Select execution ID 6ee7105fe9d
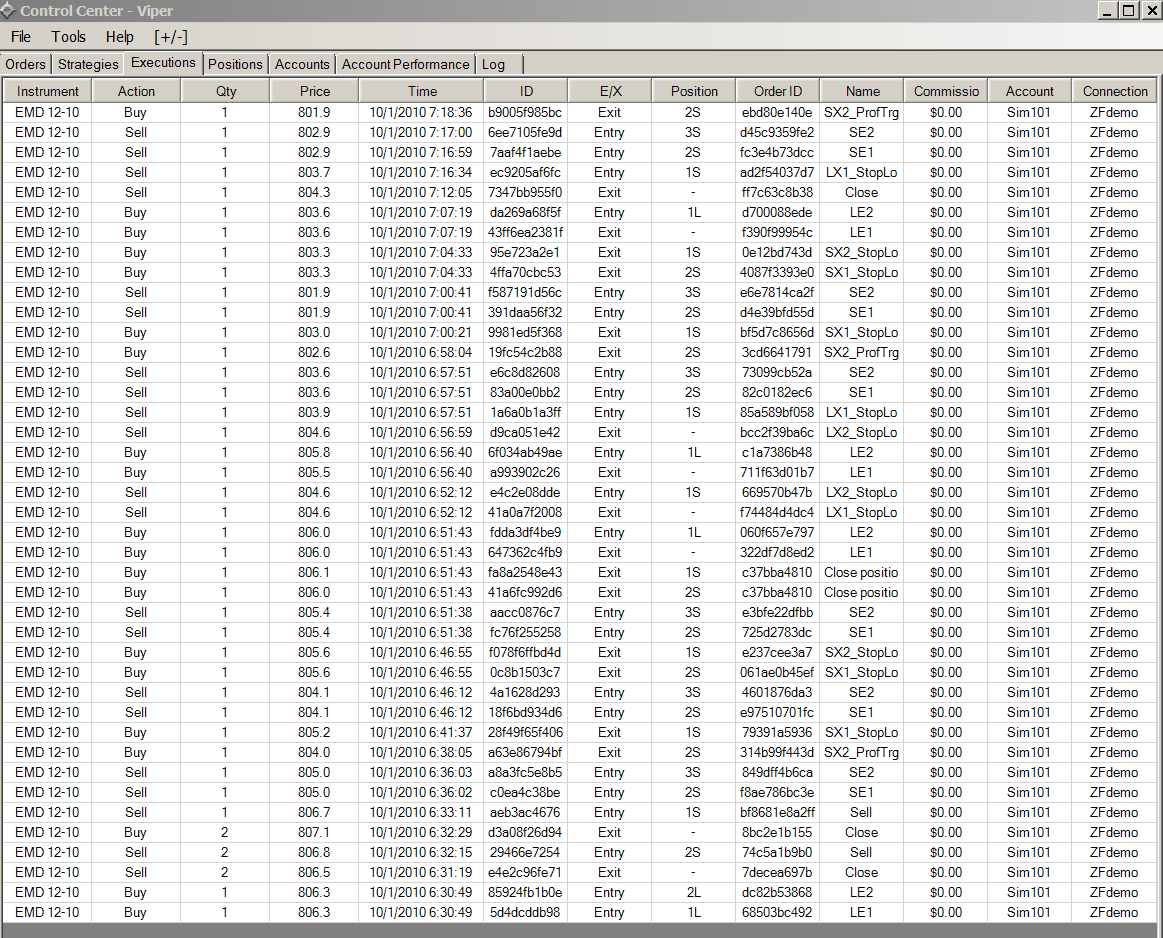The width and height of the screenshot is (1163, 938). 525,133
